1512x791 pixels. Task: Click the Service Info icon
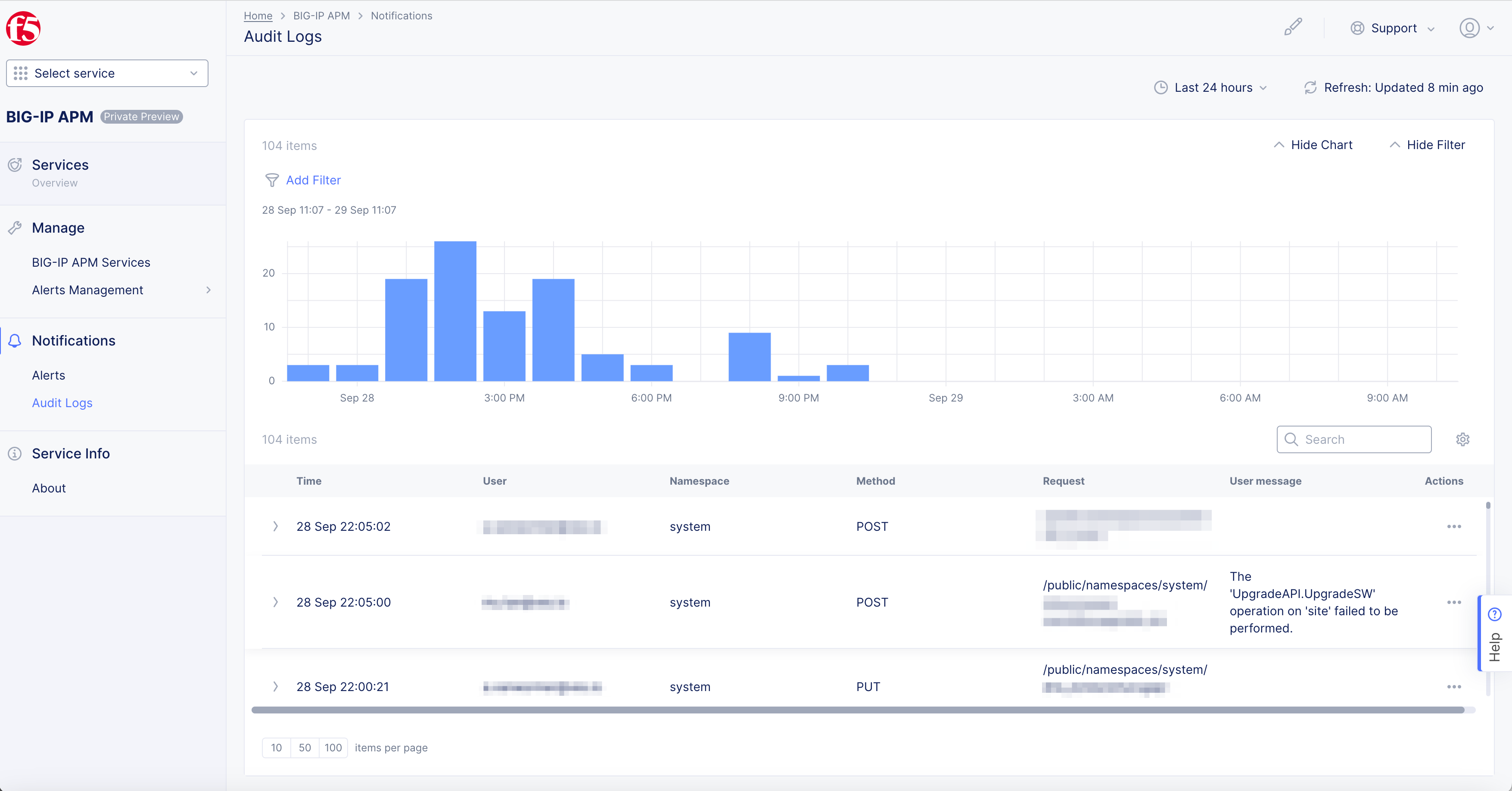tap(15, 453)
